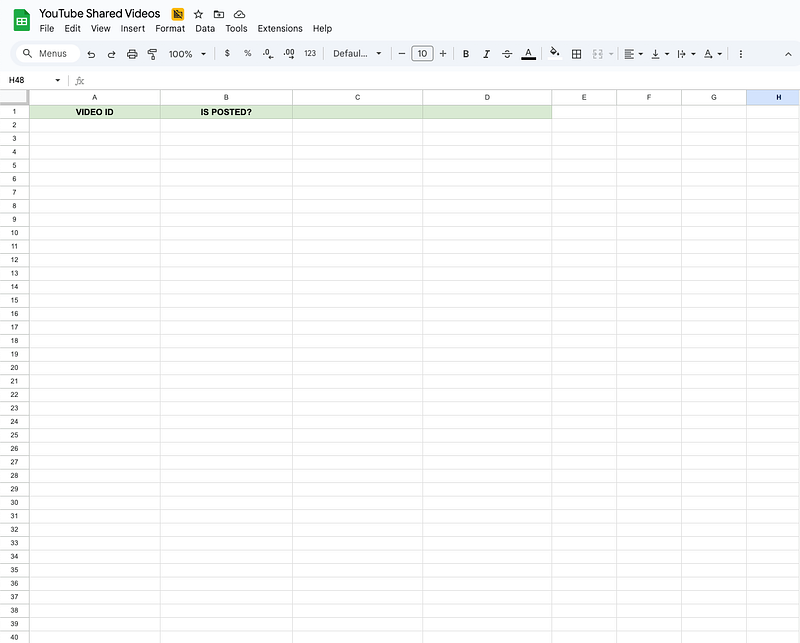
Task: Format as currency with dollar icon
Action: point(227,54)
